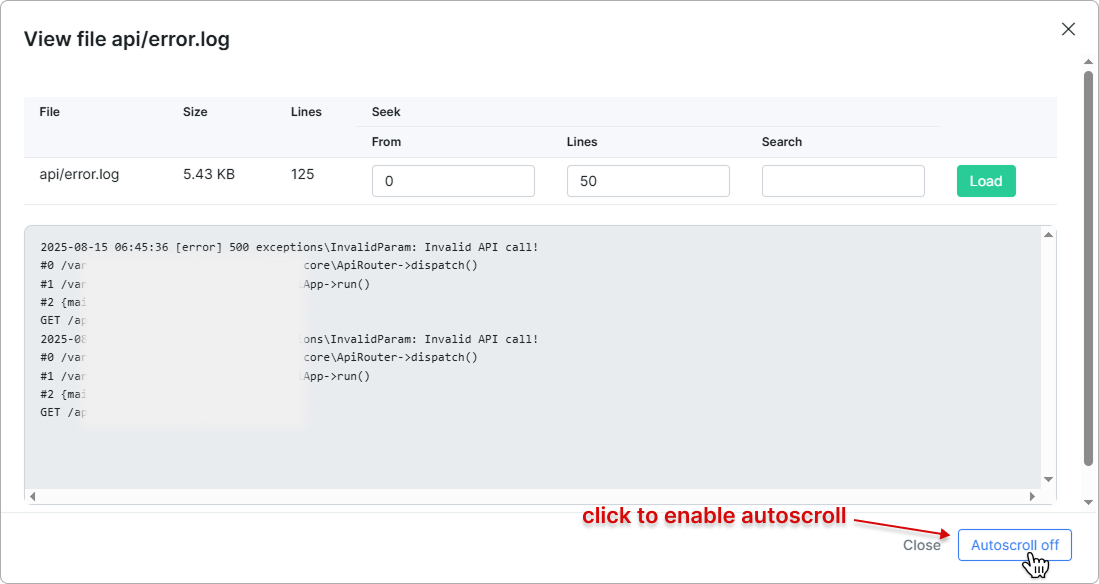Click the dialog's vertical scrollbar thumb
This screenshot has width=1099, height=584.
(1089, 265)
